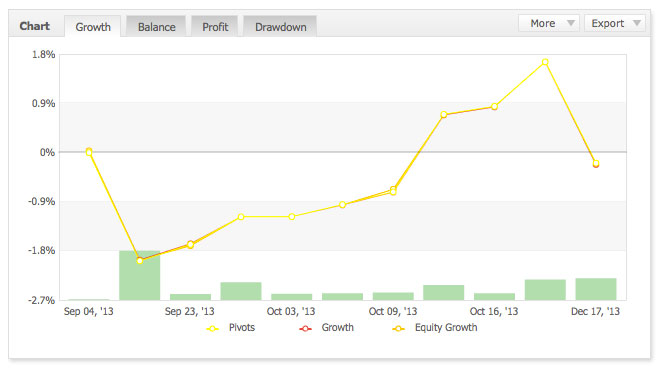
Task: Click the Dec 17, '13 date label
Action: coord(595,311)
